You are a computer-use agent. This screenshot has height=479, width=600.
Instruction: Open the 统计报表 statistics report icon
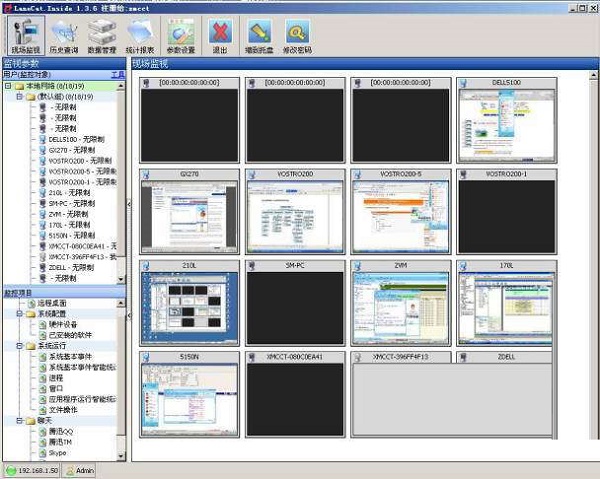[139, 35]
